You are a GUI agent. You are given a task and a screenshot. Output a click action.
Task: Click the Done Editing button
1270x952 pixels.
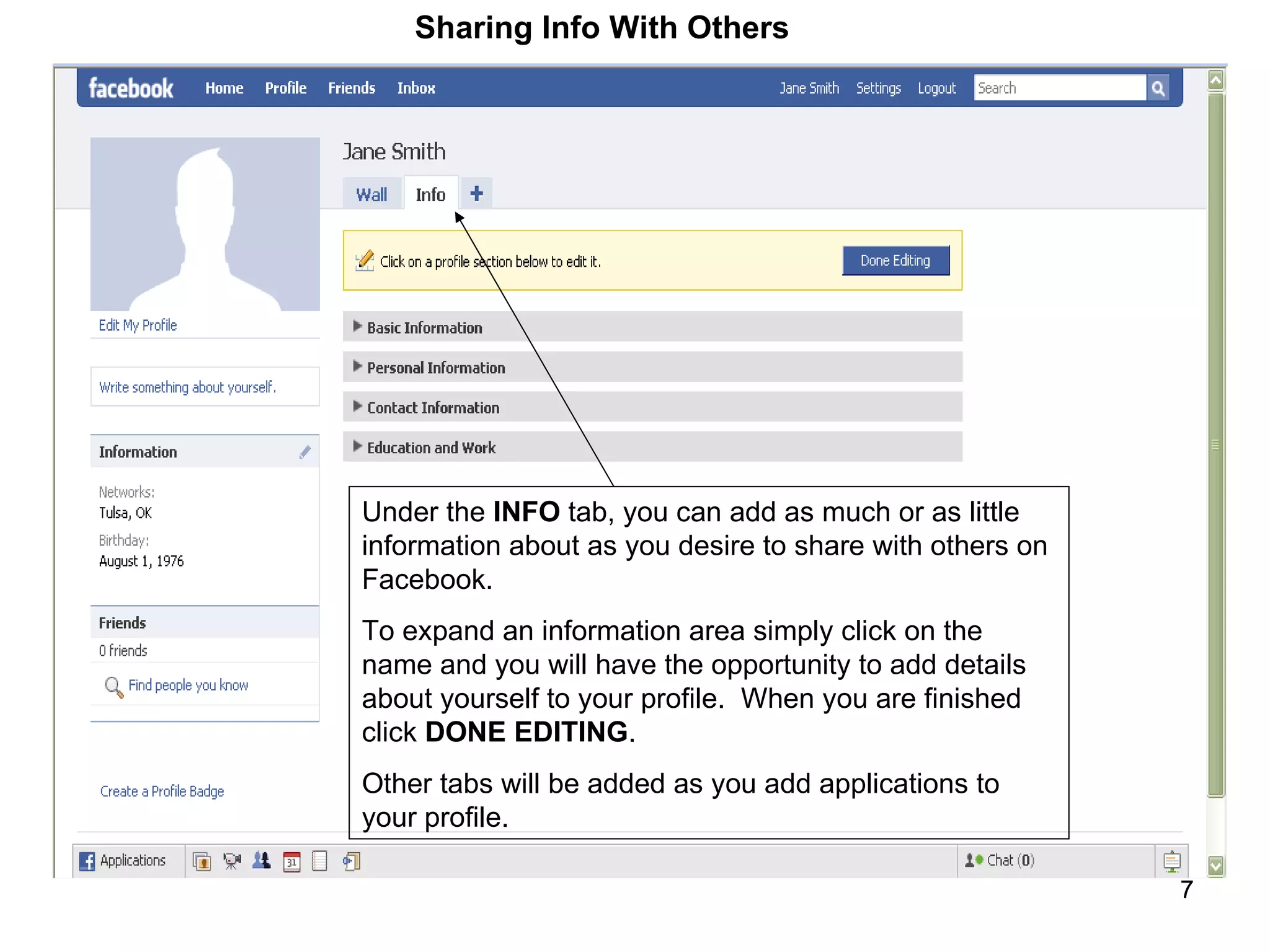(895, 260)
